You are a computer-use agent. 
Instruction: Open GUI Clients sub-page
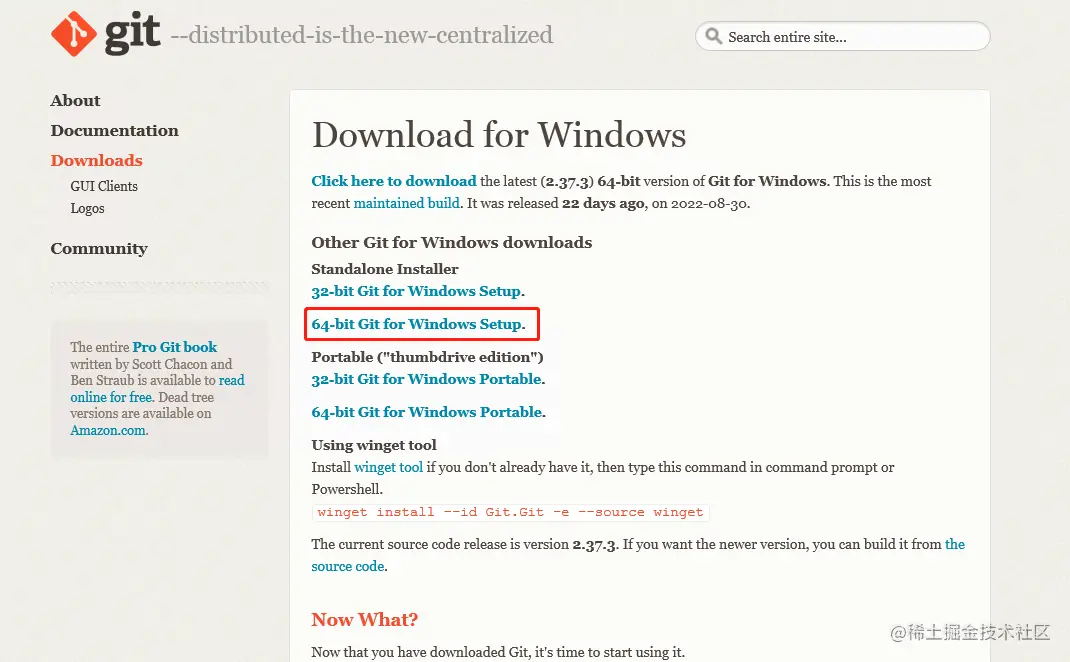(x=104, y=186)
